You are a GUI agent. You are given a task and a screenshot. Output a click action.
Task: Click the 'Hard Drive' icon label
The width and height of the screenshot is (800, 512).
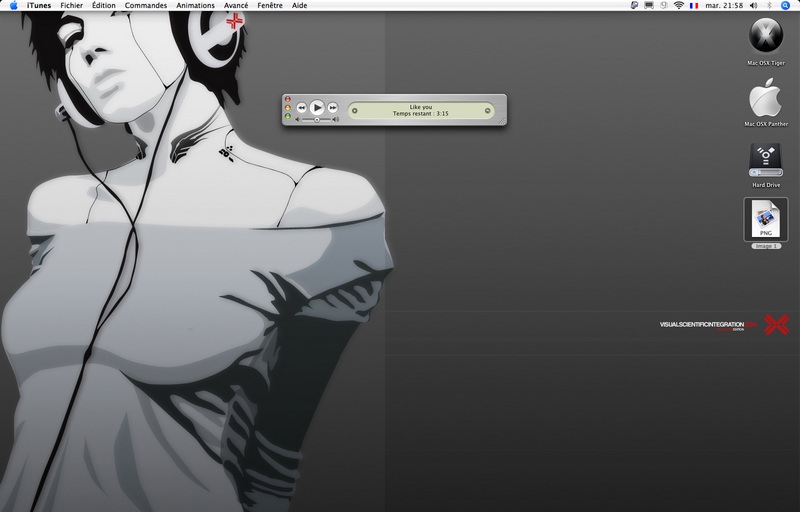(766, 185)
